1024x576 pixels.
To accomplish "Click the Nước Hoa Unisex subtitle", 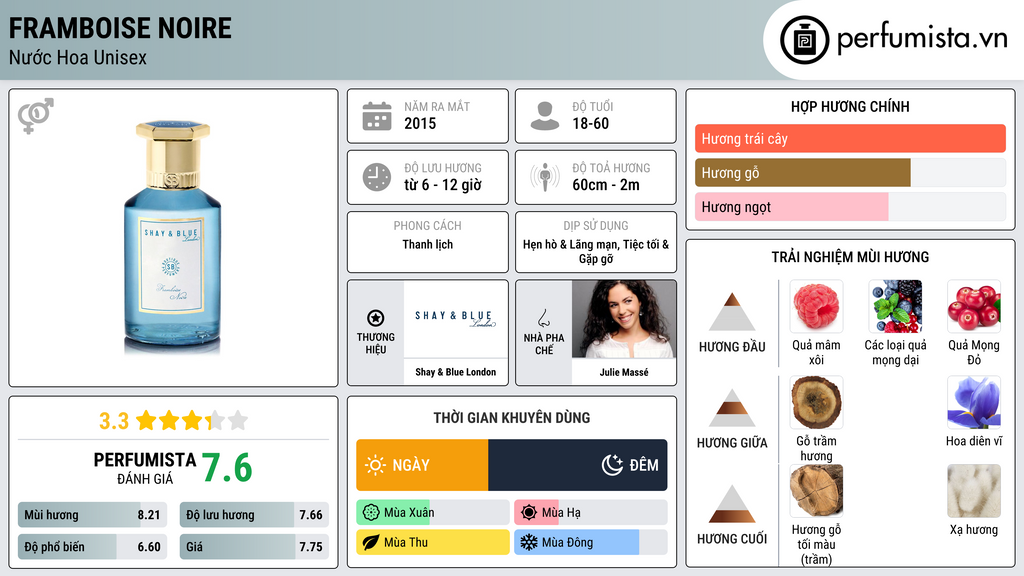I will (x=78, y=57).
